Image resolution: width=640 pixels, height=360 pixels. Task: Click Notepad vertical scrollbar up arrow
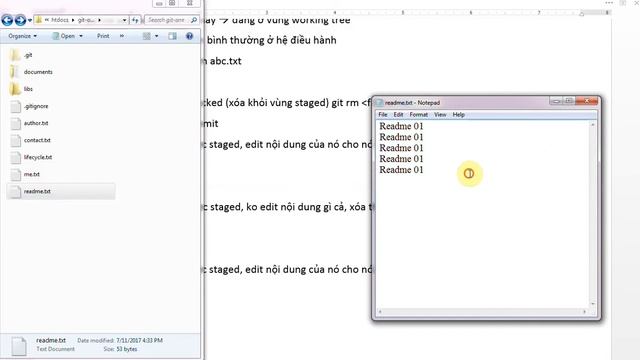click(x=593, y=124)
